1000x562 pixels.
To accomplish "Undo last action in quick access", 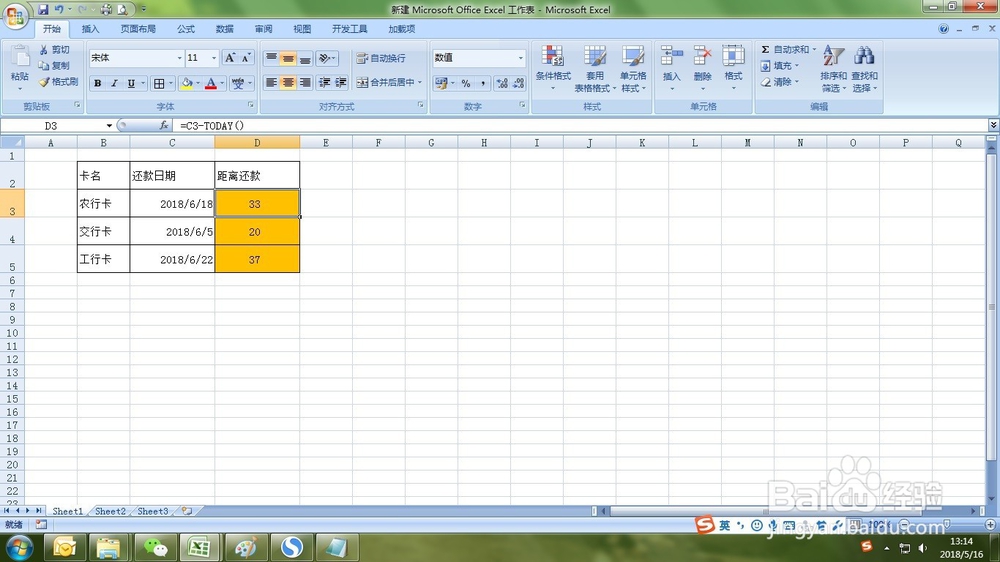I will pos(59,10).
